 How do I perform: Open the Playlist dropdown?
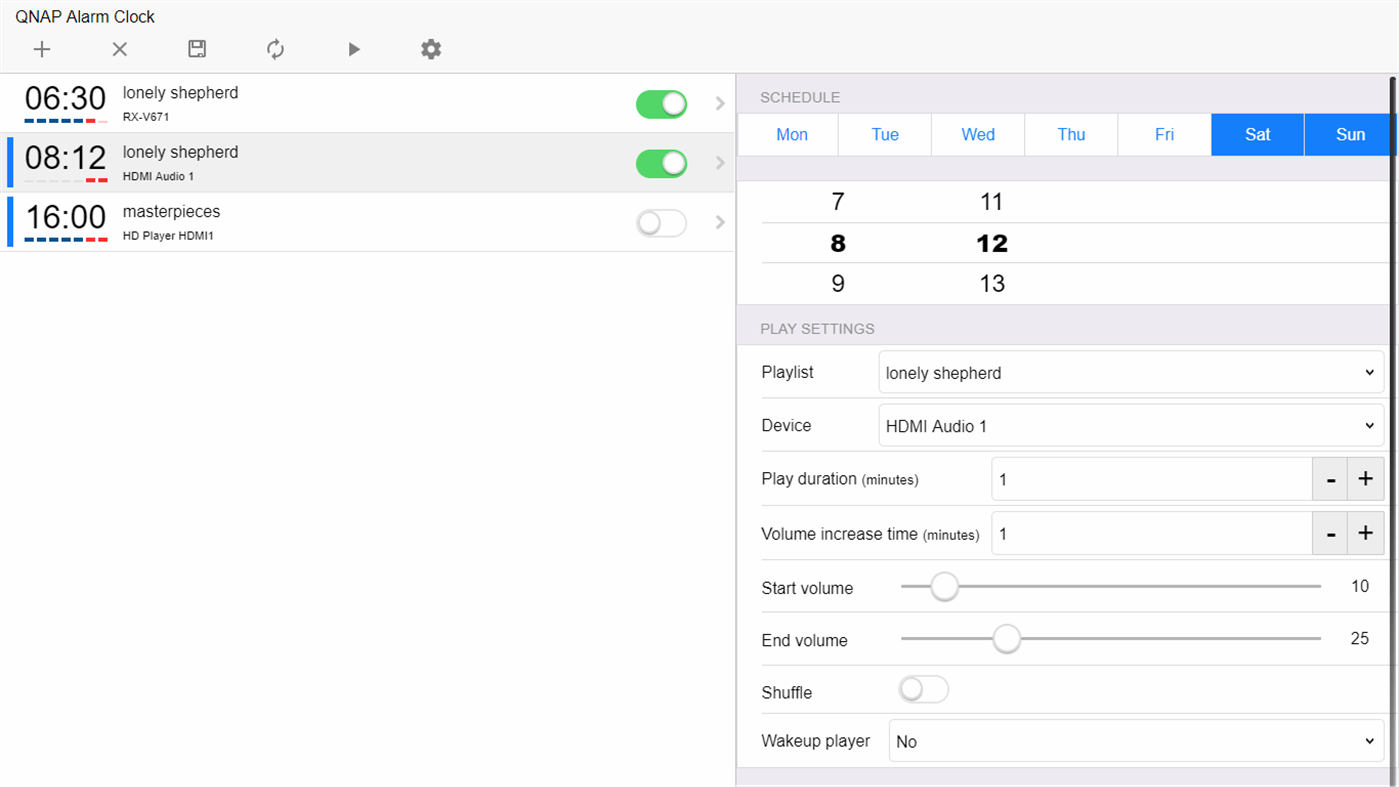point(1130,372)
